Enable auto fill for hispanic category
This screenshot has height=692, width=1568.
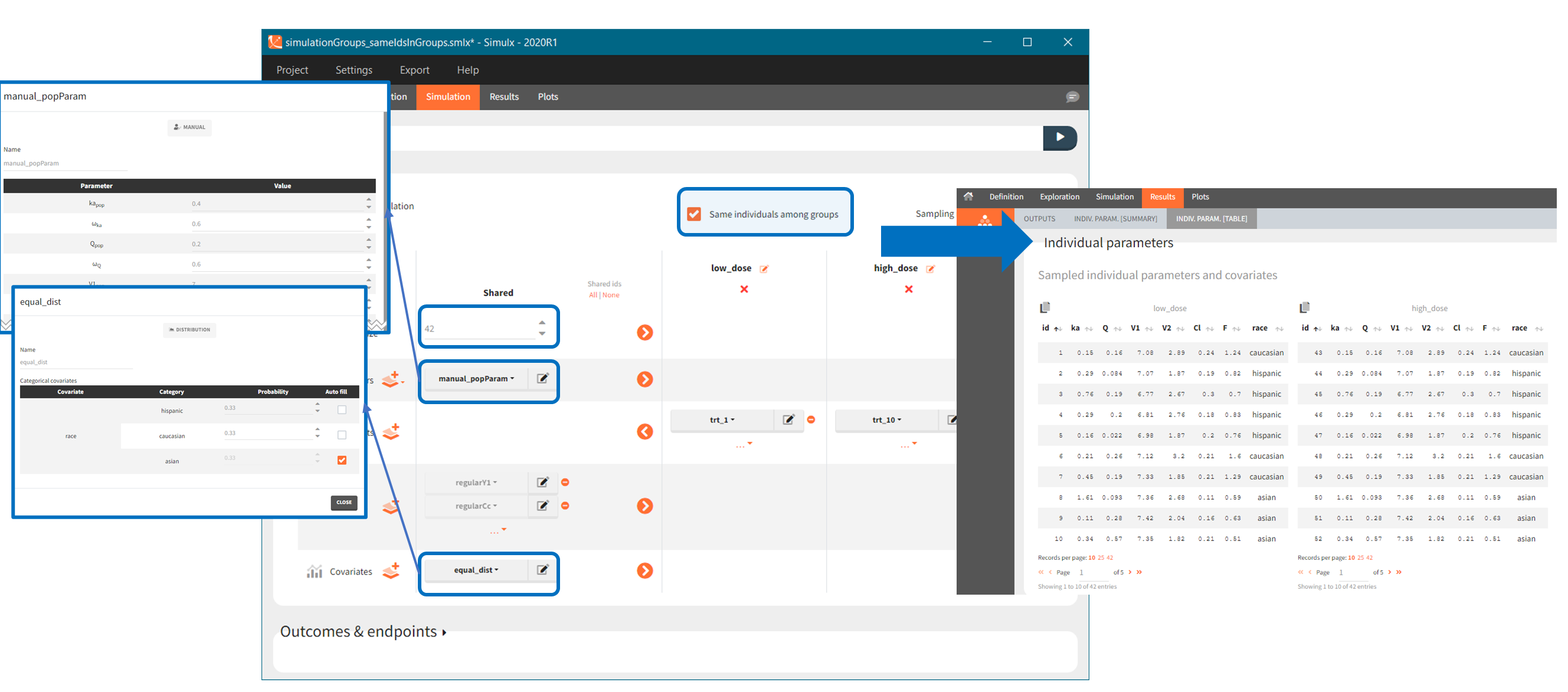(342, 409)
